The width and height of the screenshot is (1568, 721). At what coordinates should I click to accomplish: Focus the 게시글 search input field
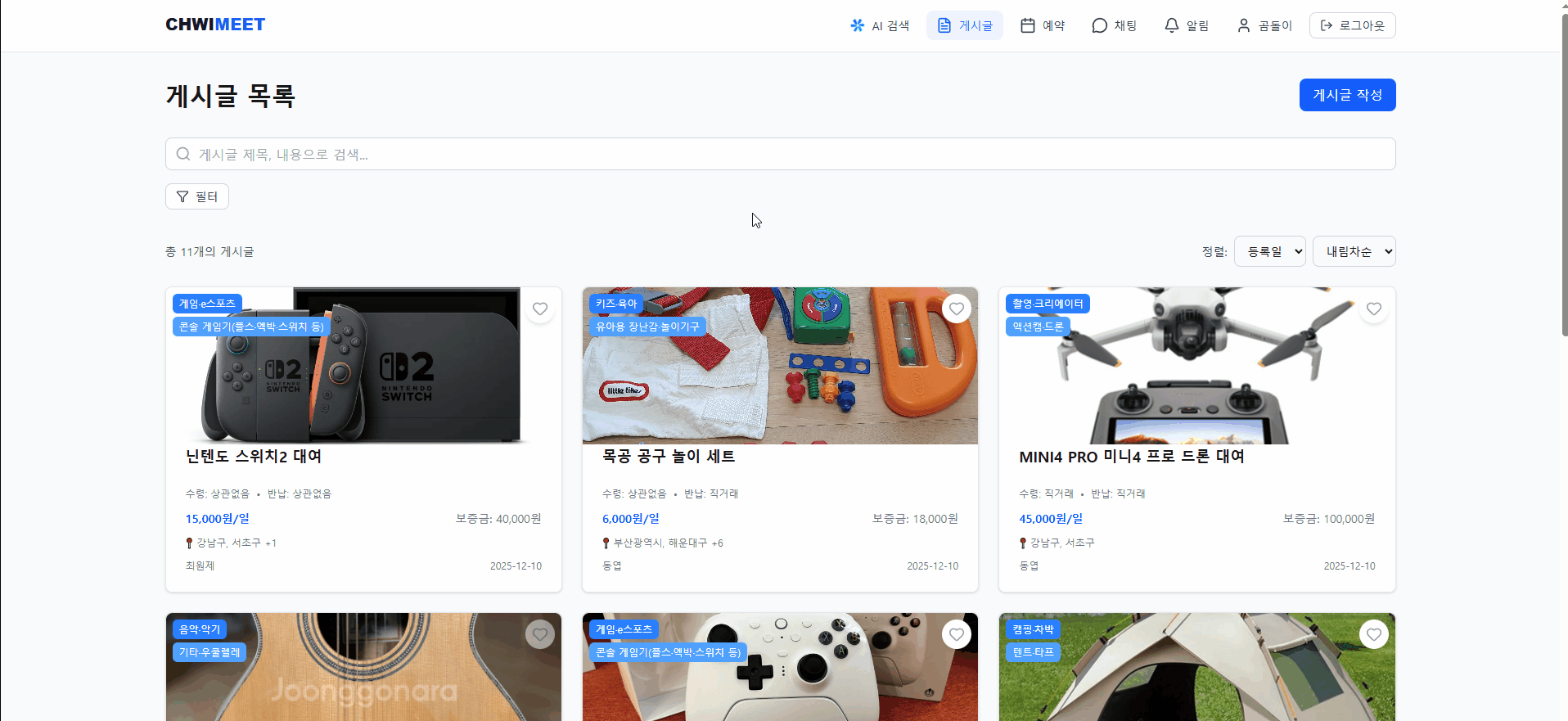coord(781,154)
